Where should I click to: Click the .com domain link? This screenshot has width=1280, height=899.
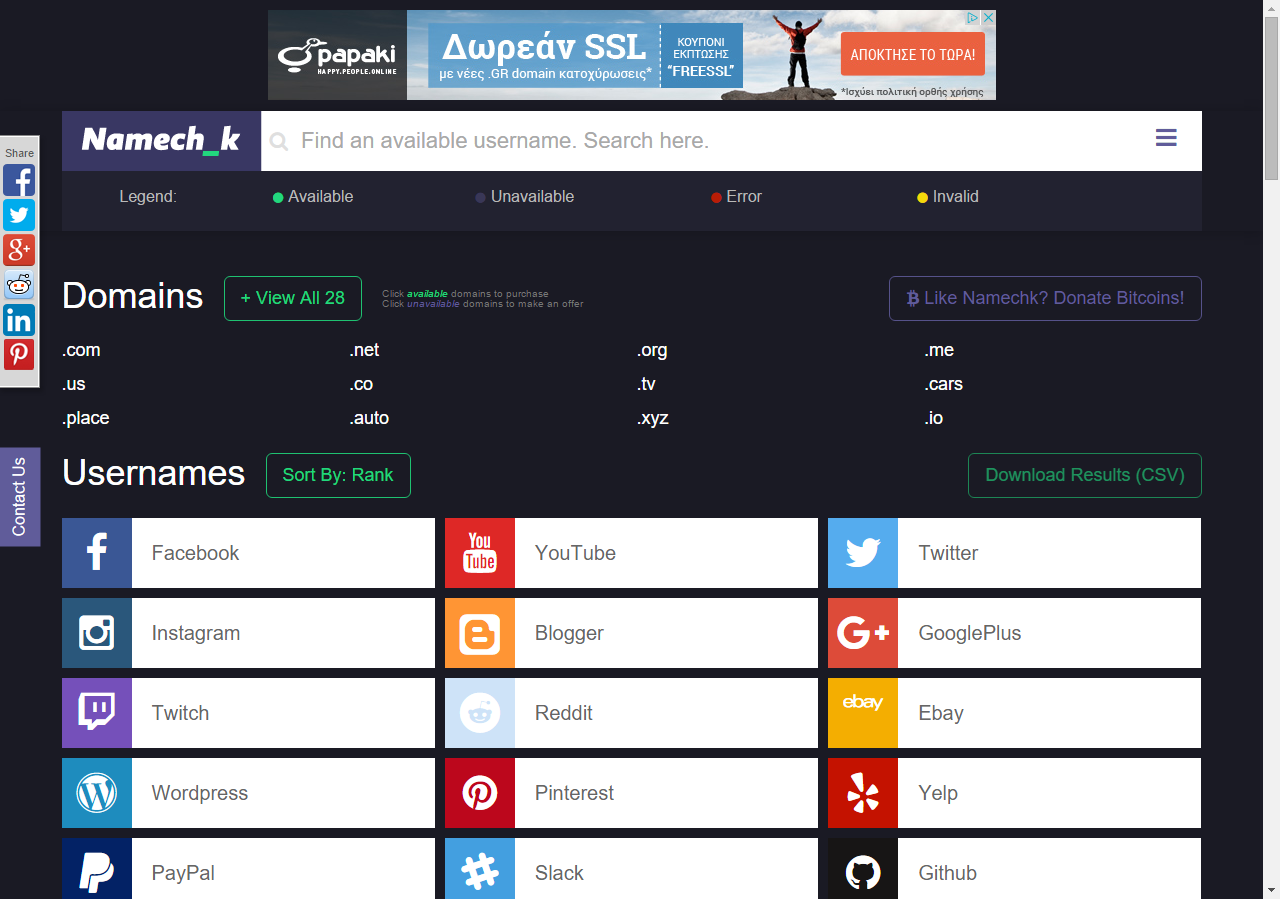pos(82,350)
